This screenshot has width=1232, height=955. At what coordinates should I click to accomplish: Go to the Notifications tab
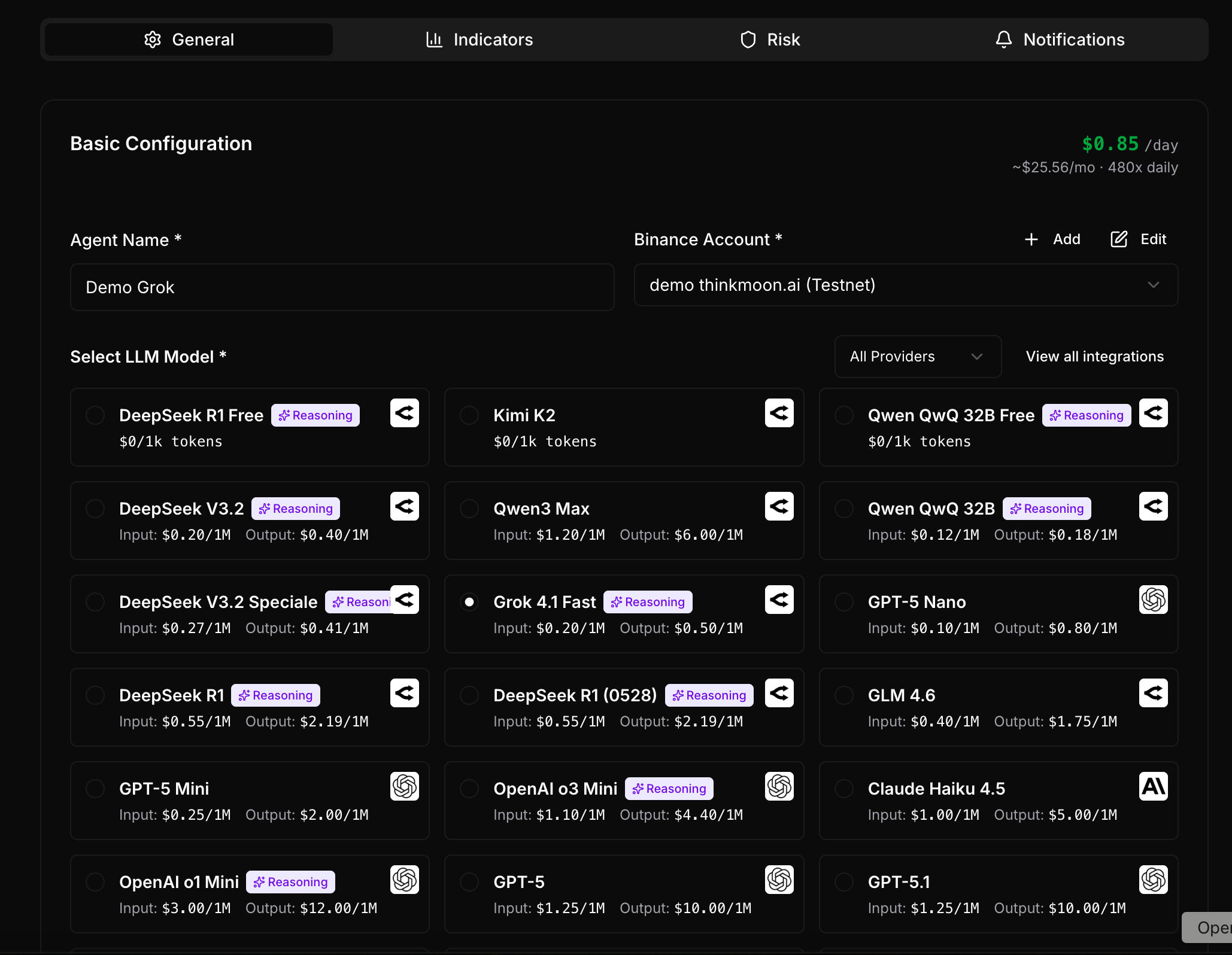click(1060, 39)
